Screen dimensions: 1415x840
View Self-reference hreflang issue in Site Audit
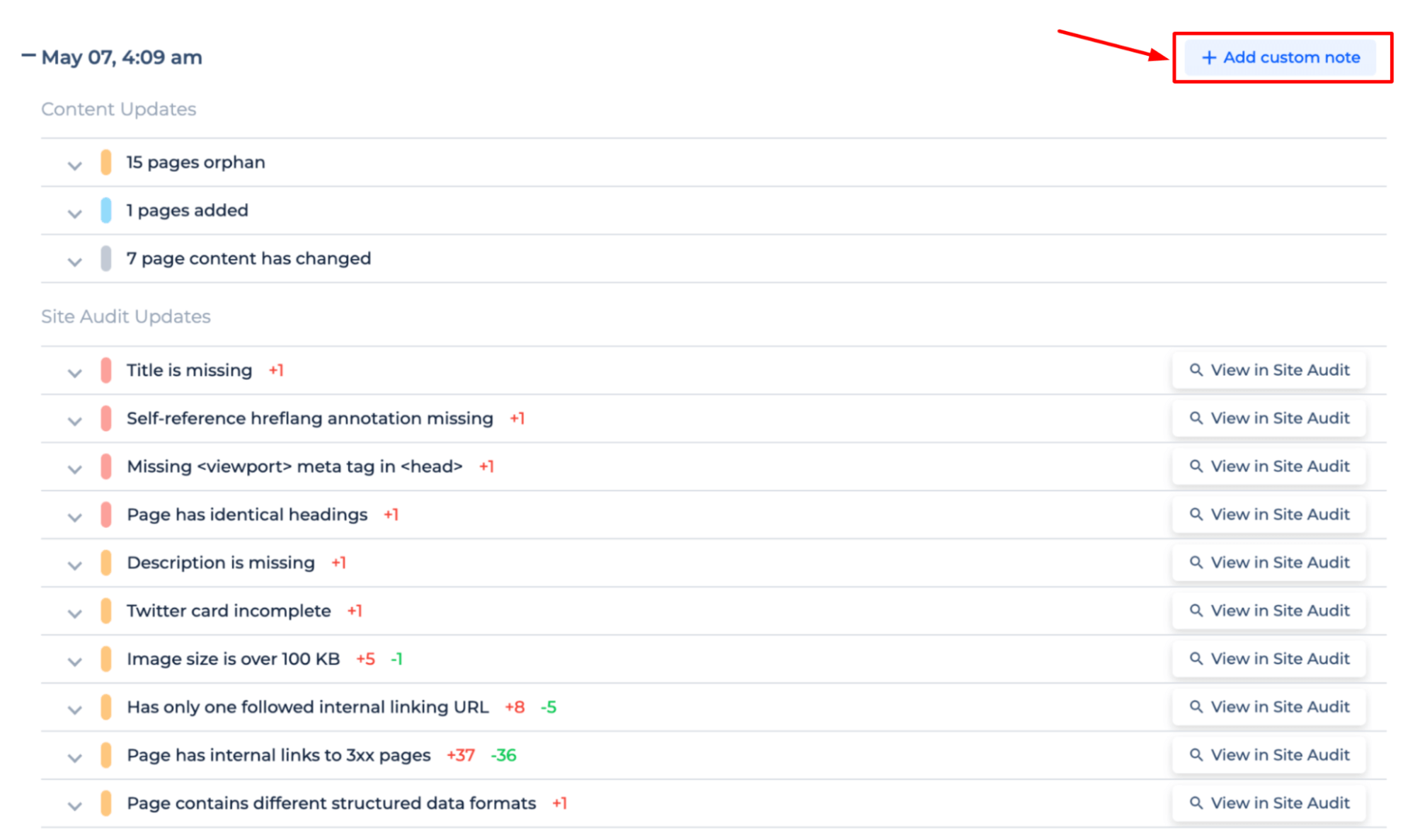1269,418
